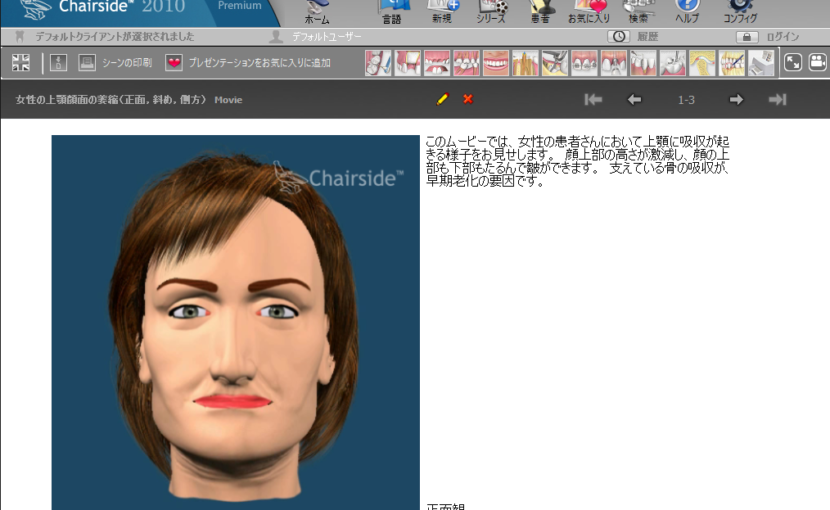Toggle fullscreen expand view icon
Viewport: 830px width, 510px height.
793,63
